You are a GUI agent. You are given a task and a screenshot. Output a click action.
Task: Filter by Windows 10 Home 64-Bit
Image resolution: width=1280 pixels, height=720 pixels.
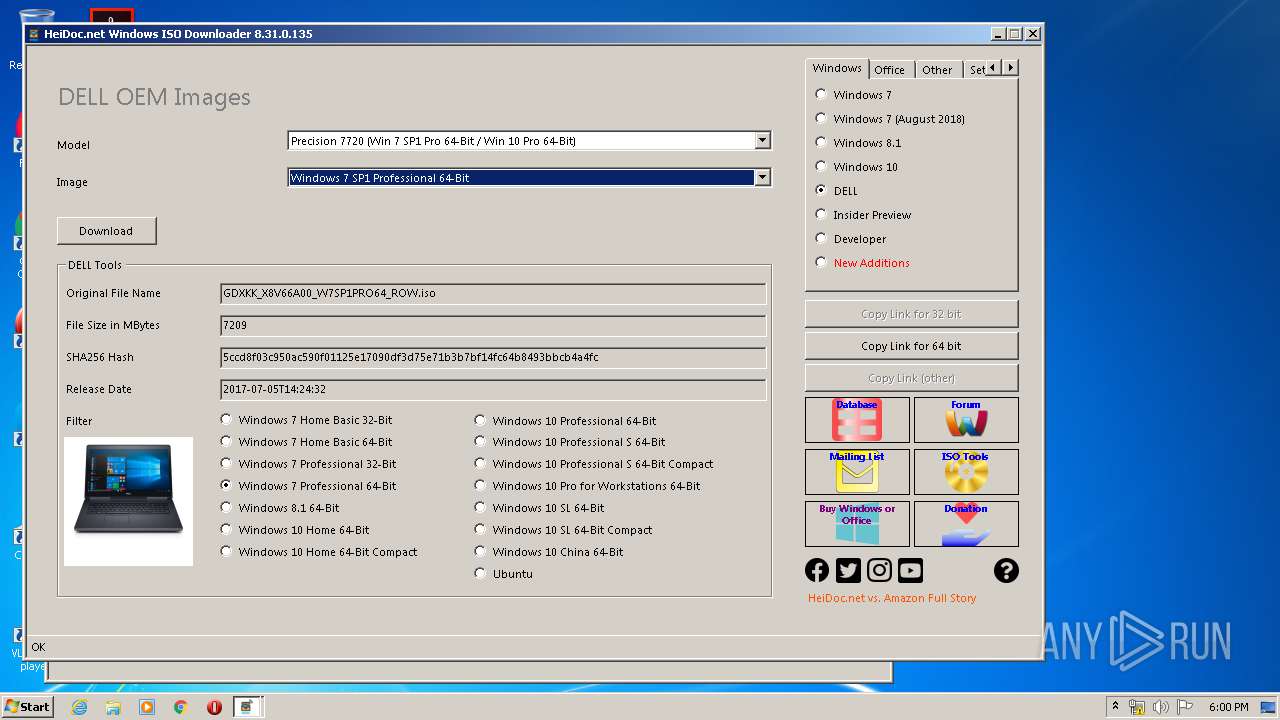[226, 529]
